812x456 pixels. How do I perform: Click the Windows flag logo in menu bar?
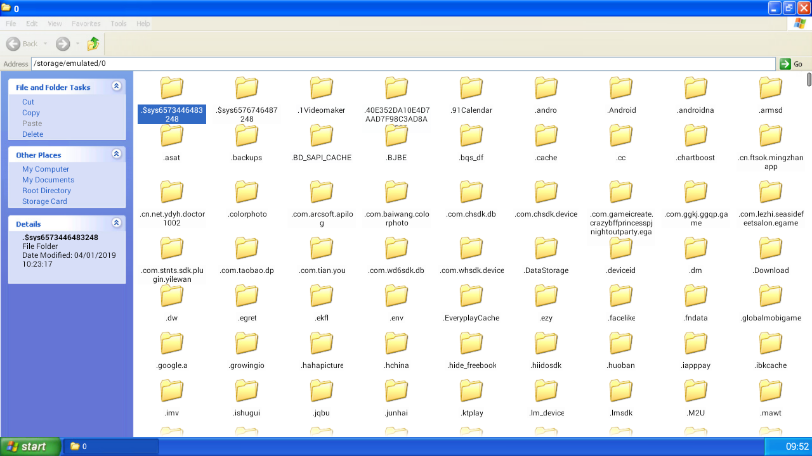tap(800, 24)
